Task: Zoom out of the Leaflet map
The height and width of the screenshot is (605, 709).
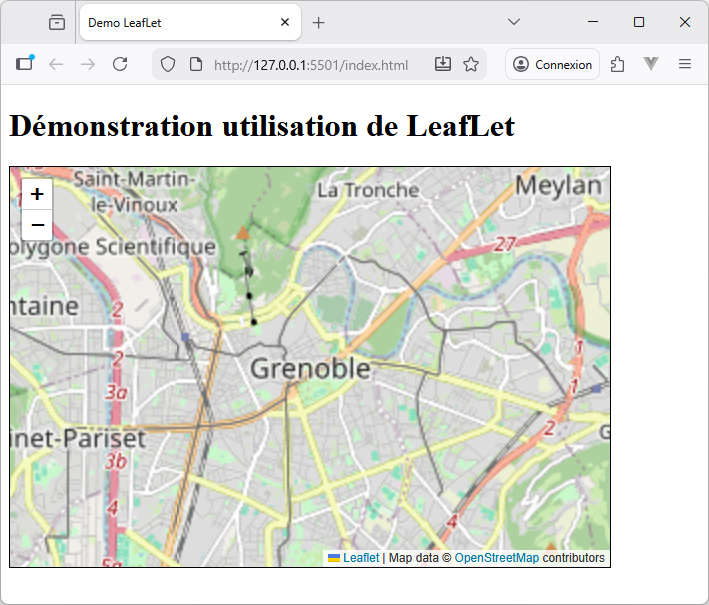Action: (37, 224)
